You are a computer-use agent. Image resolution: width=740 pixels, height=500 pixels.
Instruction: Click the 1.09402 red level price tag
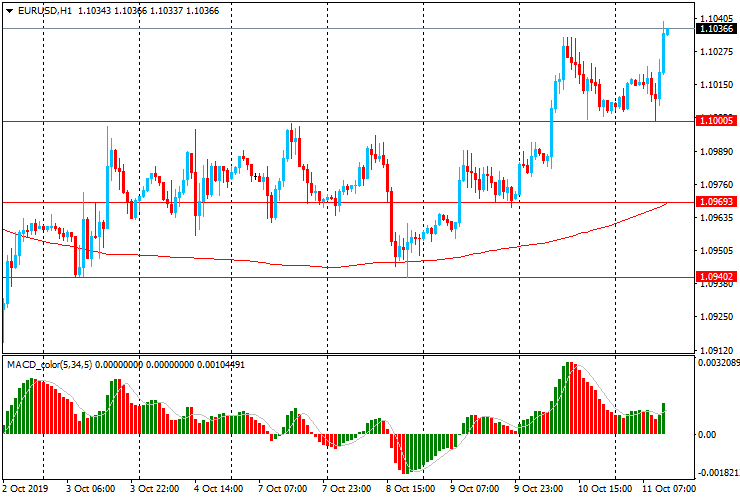click(716, 276)
